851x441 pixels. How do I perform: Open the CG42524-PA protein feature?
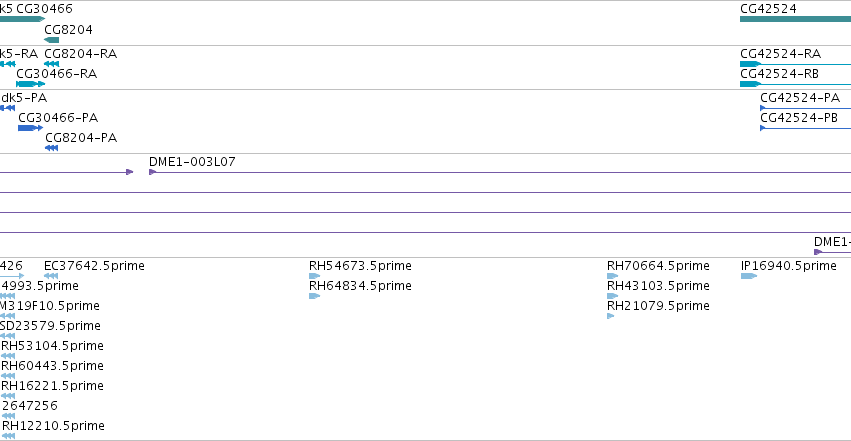805,108
